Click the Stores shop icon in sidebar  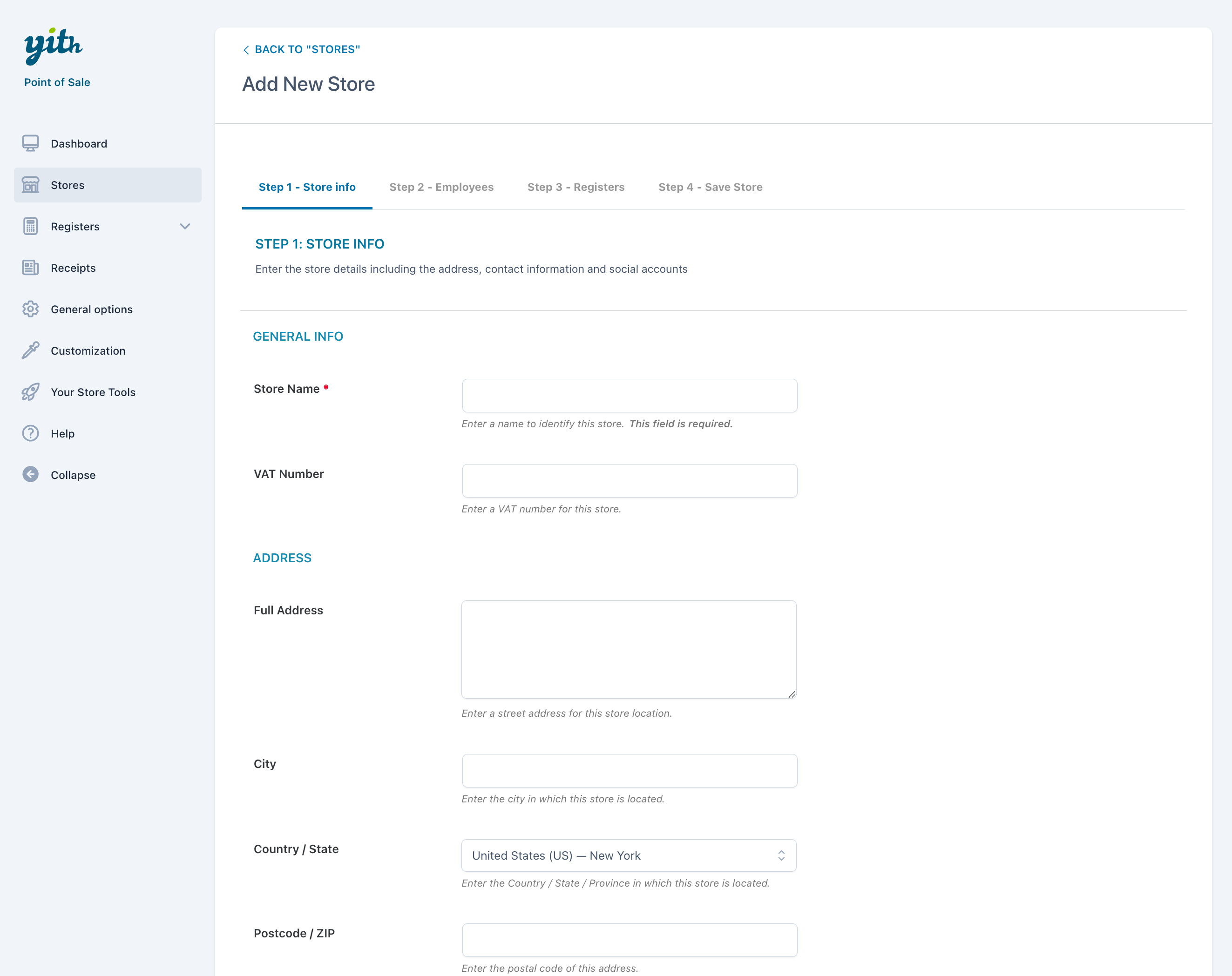point(30,184)
